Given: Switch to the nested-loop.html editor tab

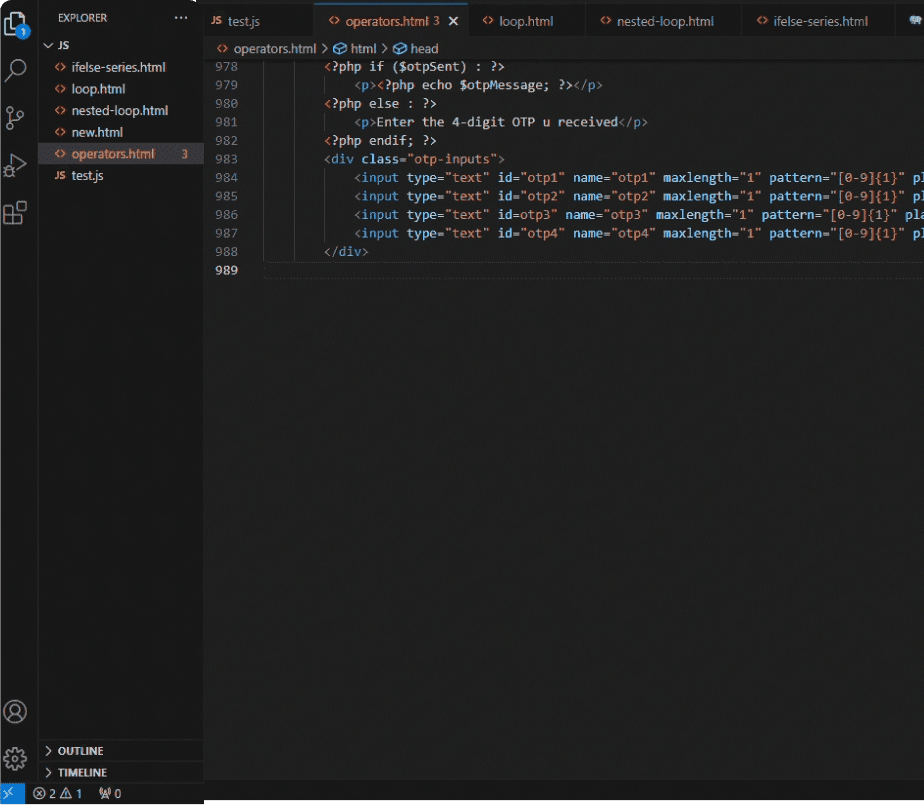Looking at the screenshot, I should pyautogui.click(x=665, y=21).
